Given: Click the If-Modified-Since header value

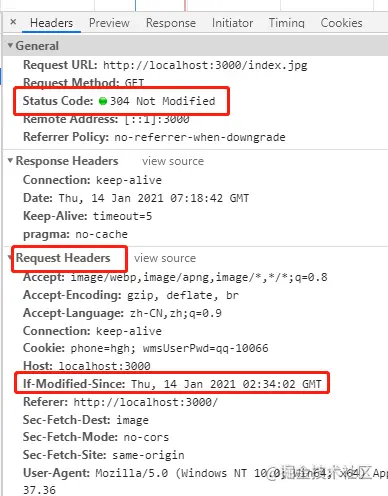Looking at the screenshot, I should click(x=226, y=384).
